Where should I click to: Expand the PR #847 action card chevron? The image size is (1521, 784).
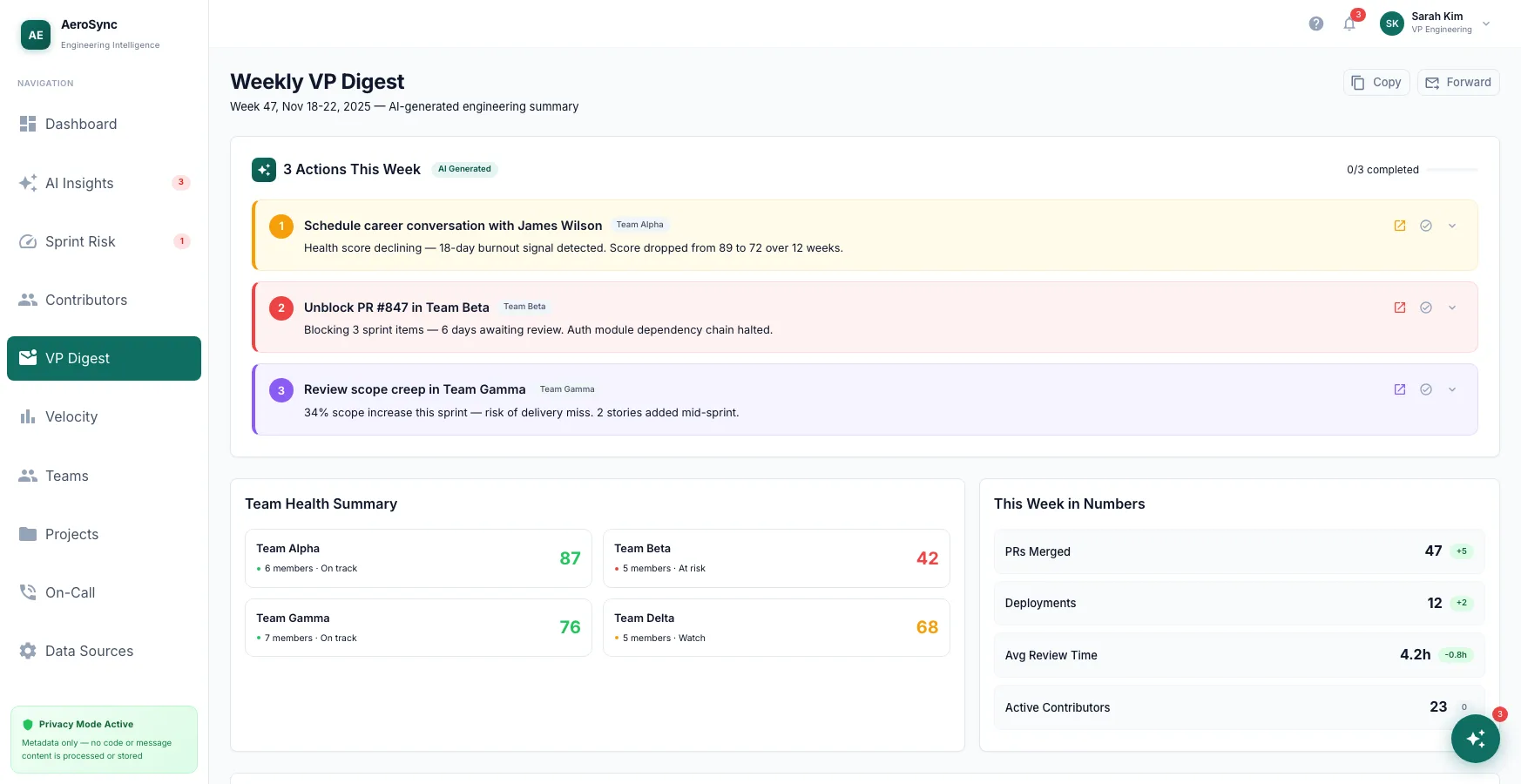tap(1452, 308)
